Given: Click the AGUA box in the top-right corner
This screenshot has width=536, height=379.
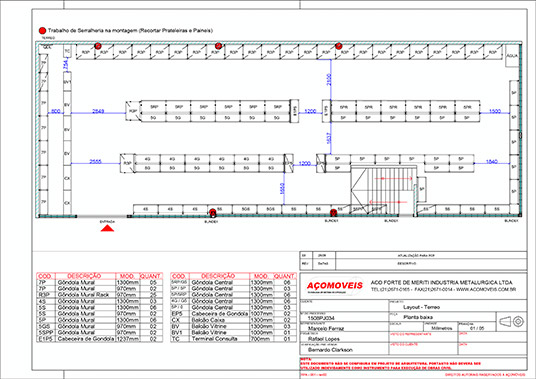Looking at the screenshot, I should (512, 55).
